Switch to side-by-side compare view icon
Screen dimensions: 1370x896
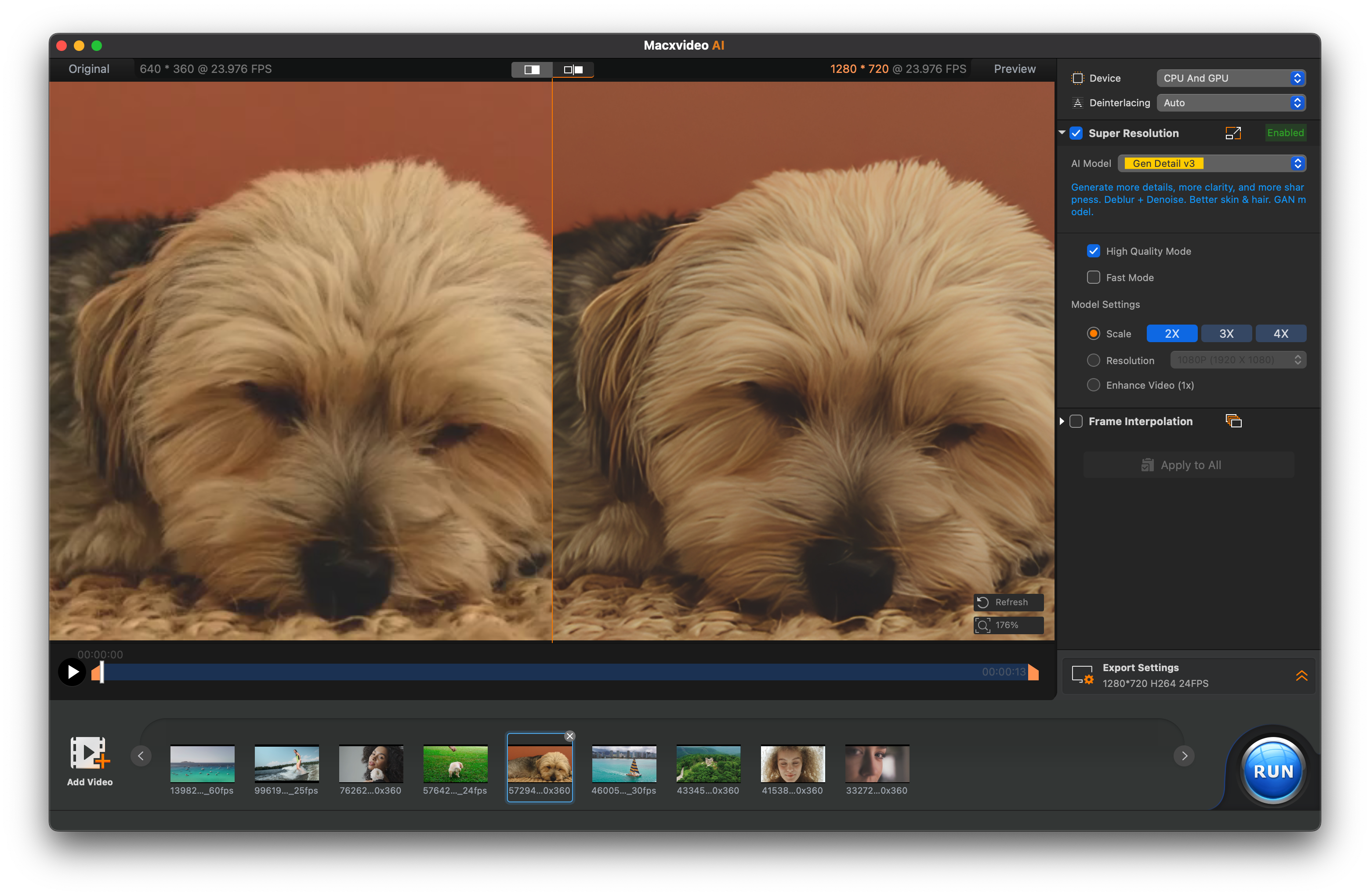click(573, 70)
